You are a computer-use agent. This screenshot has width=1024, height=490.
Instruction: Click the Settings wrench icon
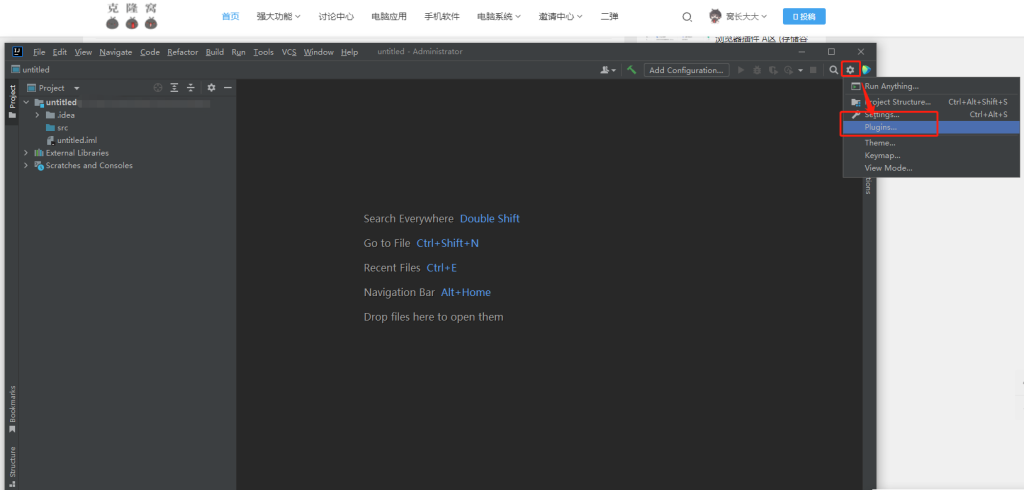(x=856, y=114)
